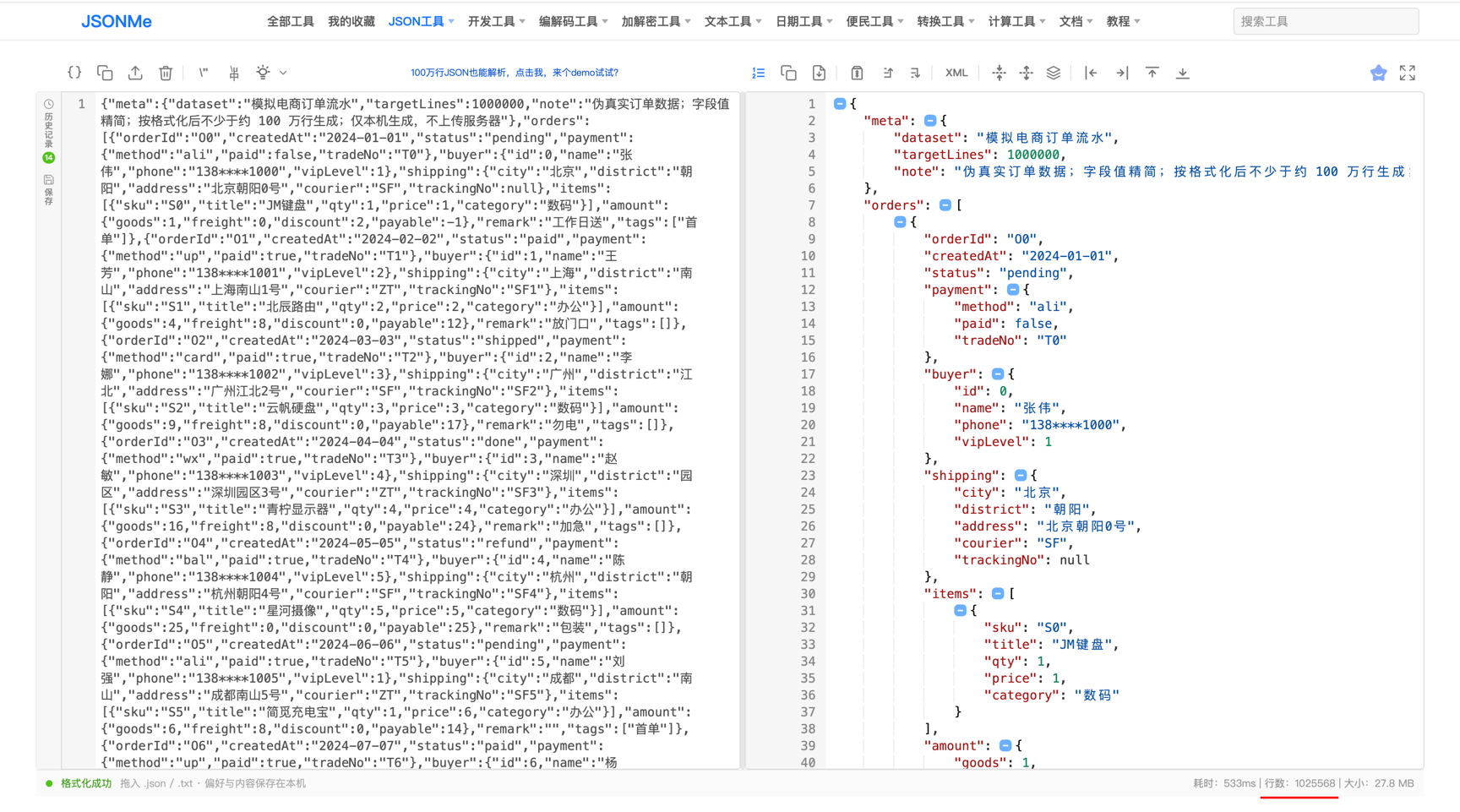Screen dimensions: 1460x812
Task: Collapse the "payment" object node
Action: click(x=1013, y=289)
